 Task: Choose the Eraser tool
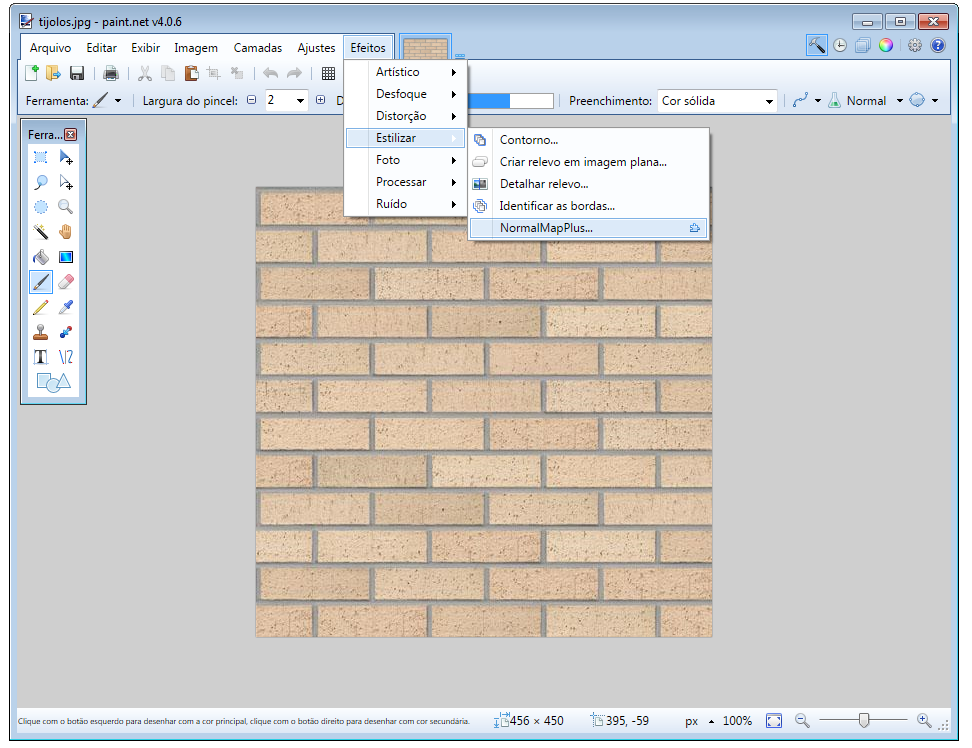pos(66,282)
